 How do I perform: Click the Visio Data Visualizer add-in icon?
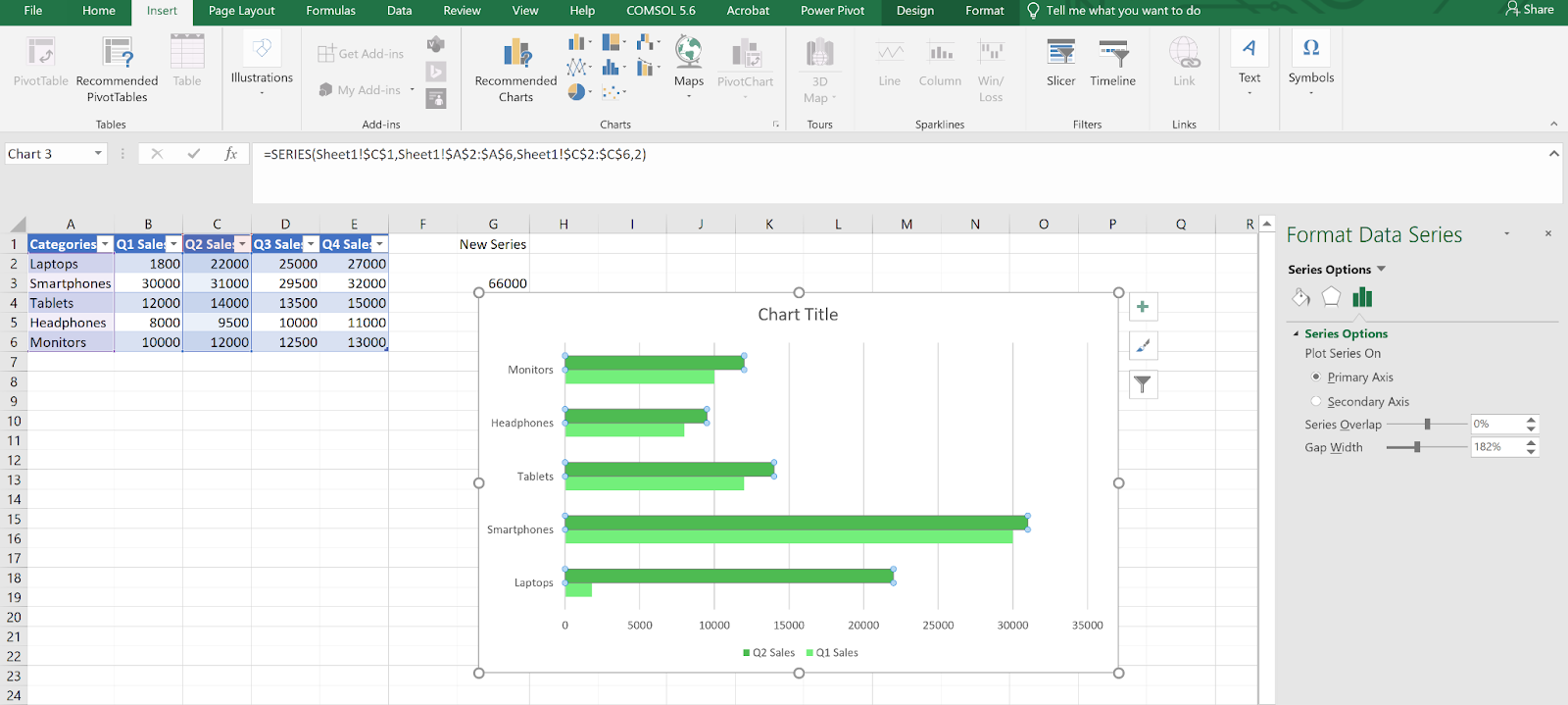click(x=436, y=44)
